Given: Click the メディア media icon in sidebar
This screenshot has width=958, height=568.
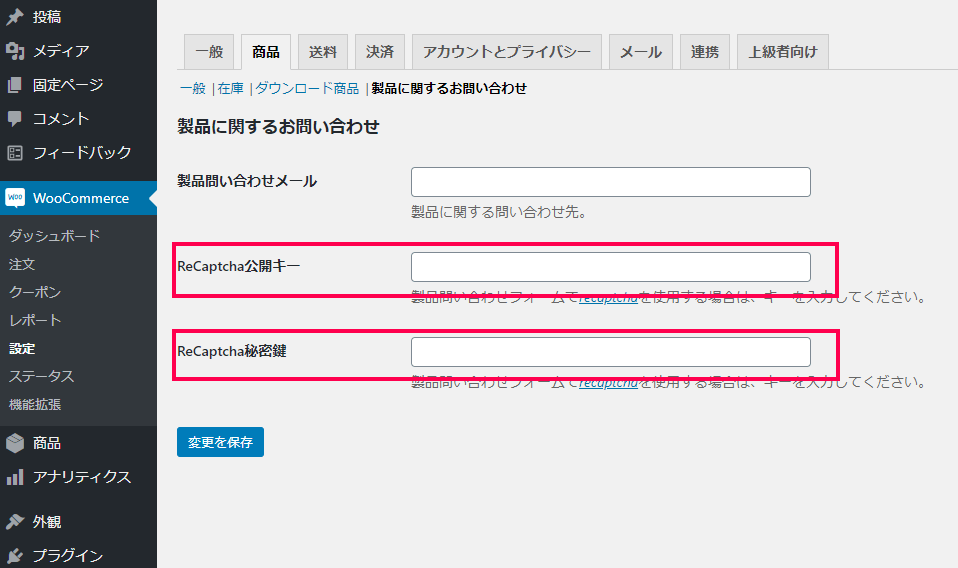Looking at the screenshot, I should pyautogui.click(x=15, y=51).
